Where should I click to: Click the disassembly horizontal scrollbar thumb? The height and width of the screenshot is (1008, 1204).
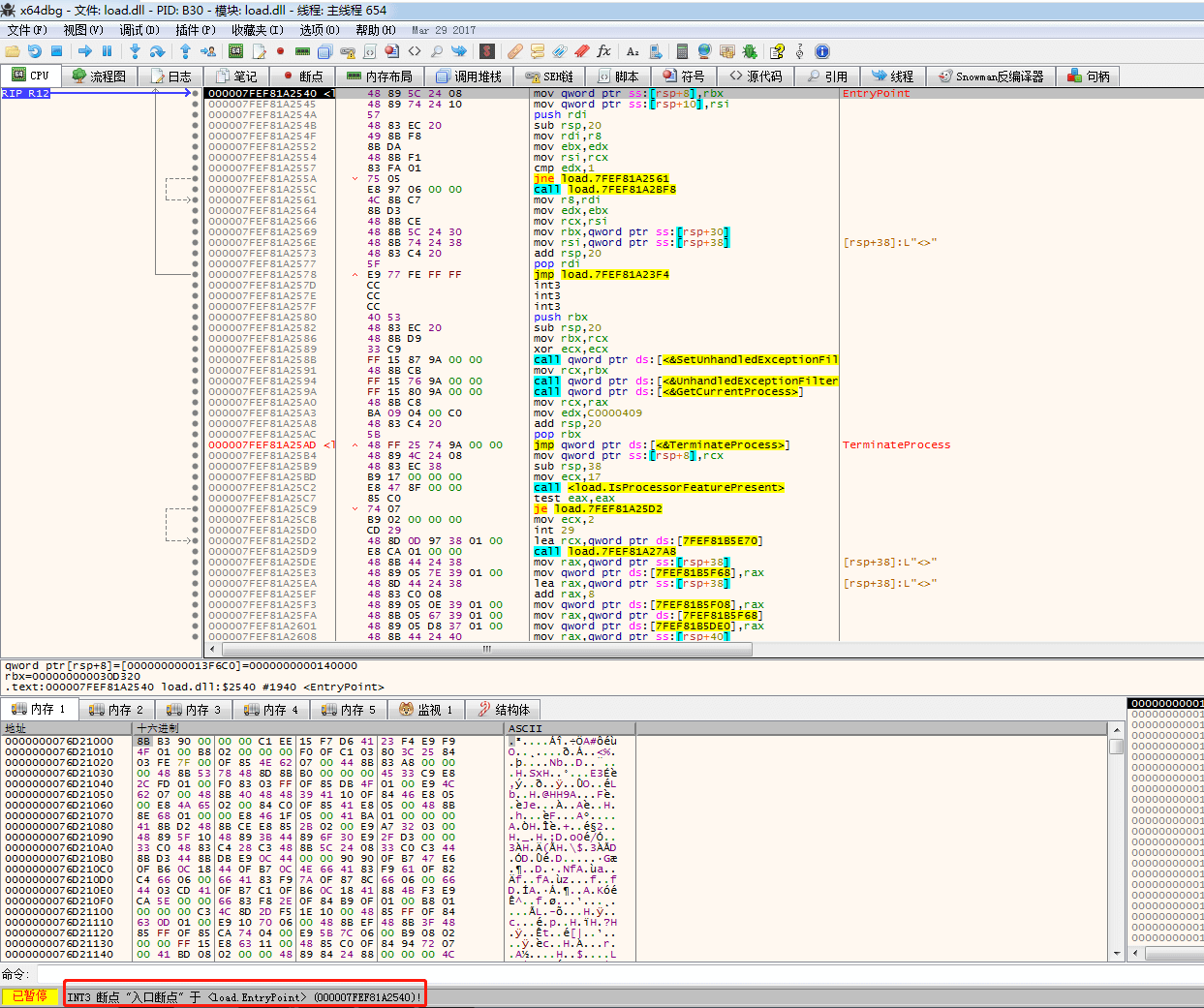[x=487, y=650]
